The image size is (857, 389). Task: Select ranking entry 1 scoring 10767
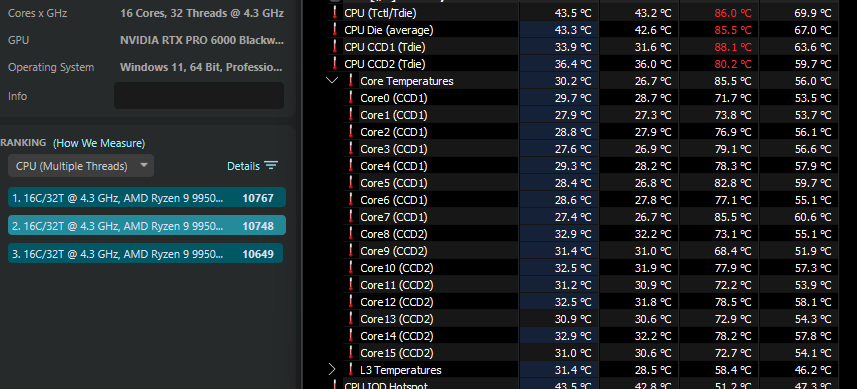tap(146, 198)
